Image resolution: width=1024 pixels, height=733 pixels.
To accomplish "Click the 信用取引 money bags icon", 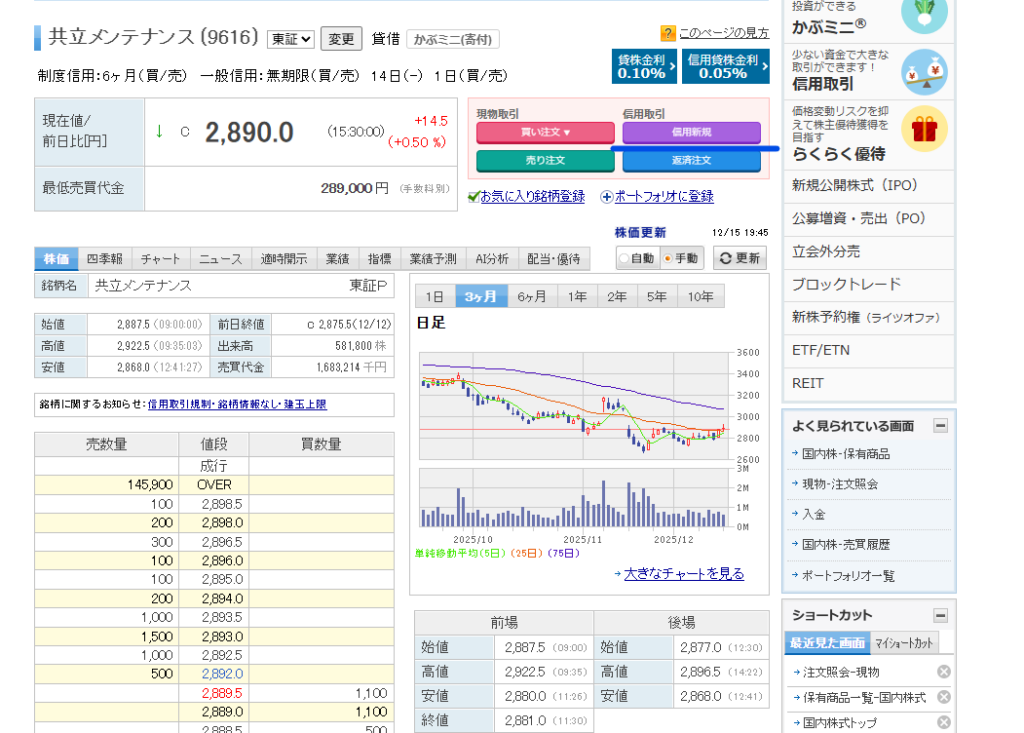I will pos(923,70).
